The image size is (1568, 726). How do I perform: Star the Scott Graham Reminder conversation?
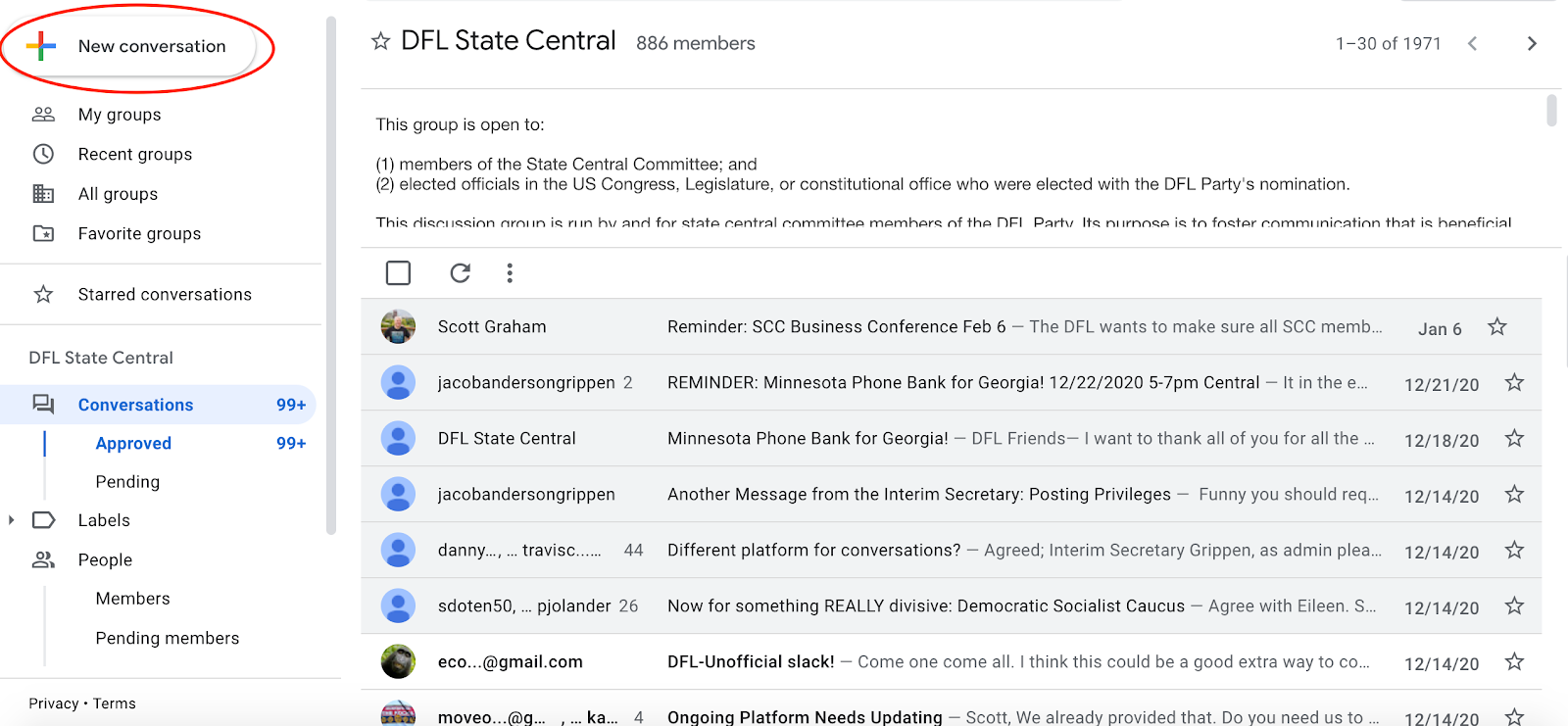tap(1496, 326)
